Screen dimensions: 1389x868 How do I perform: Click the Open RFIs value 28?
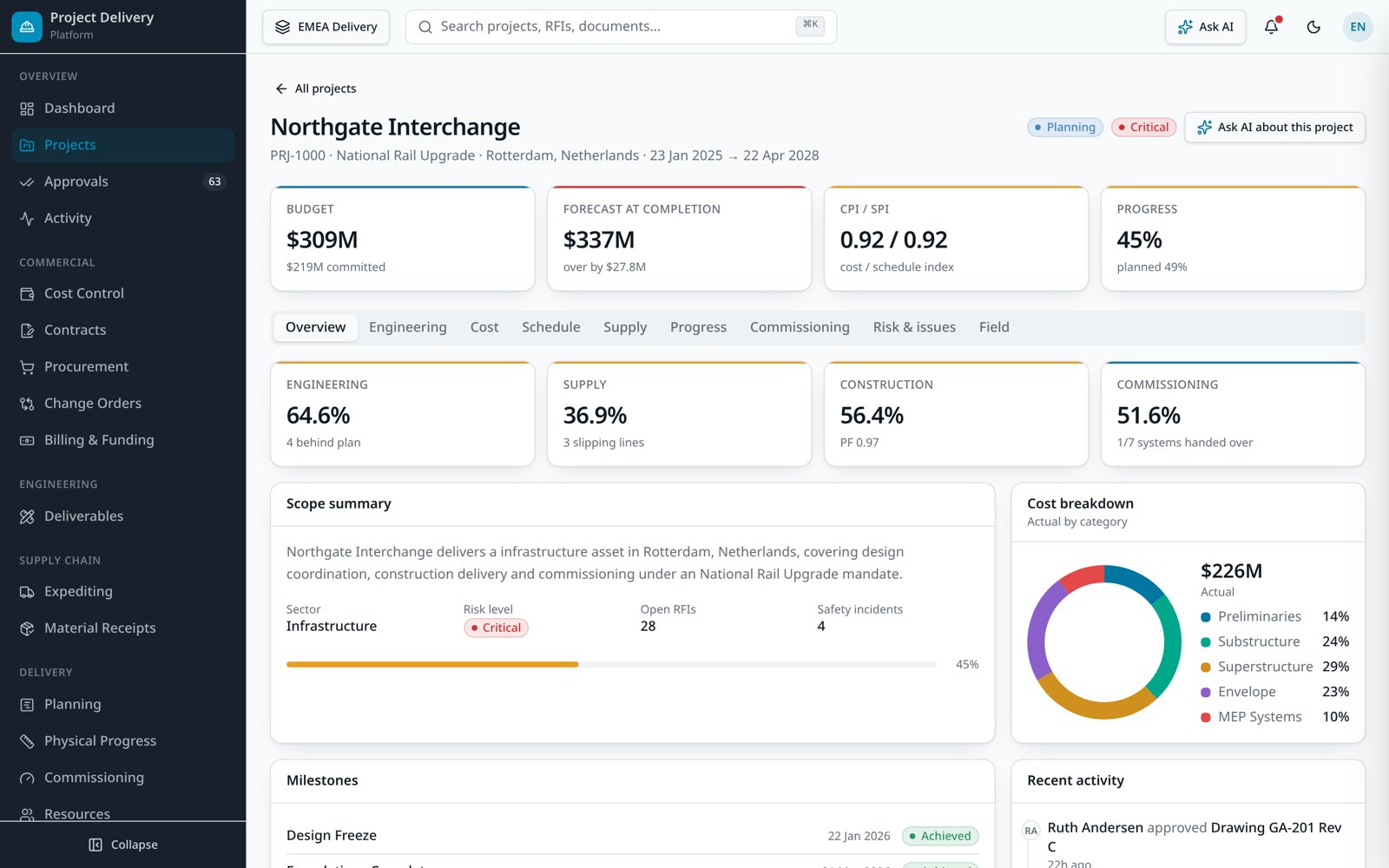(648, 627)
